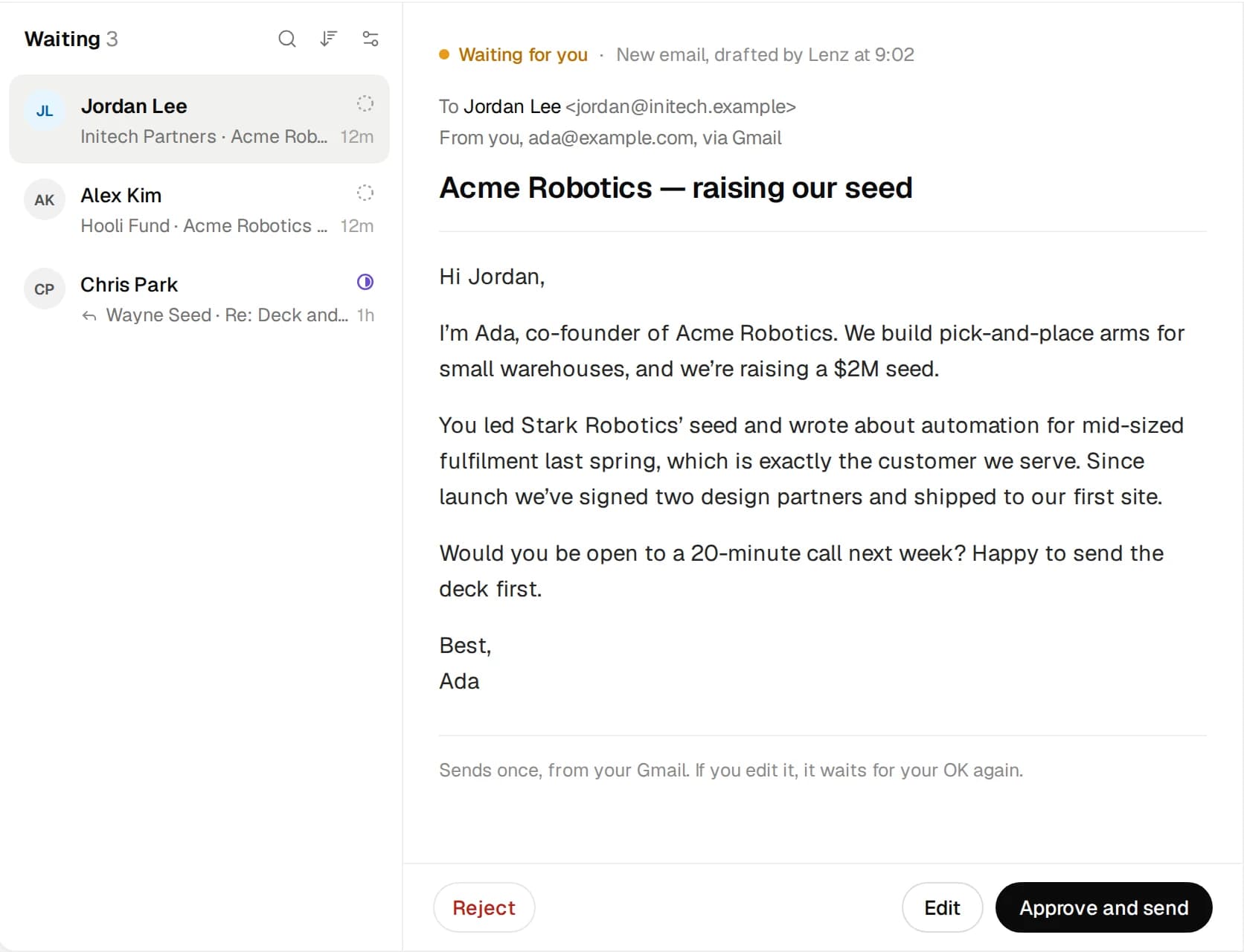The image size is (1244, 952).
Task: Click 'New email, drafted by Lenz at 9:02'
Action: click(x=765, y=54)
